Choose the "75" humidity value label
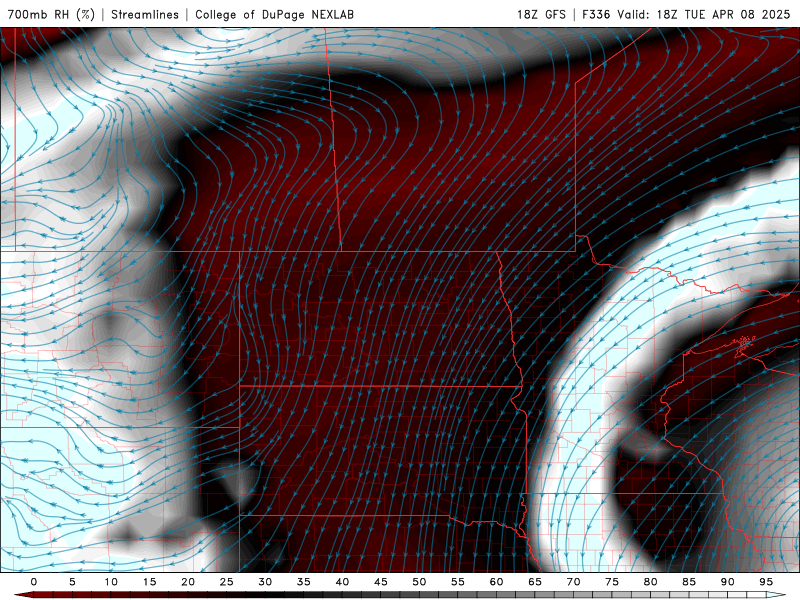 [x=612, y=582]
